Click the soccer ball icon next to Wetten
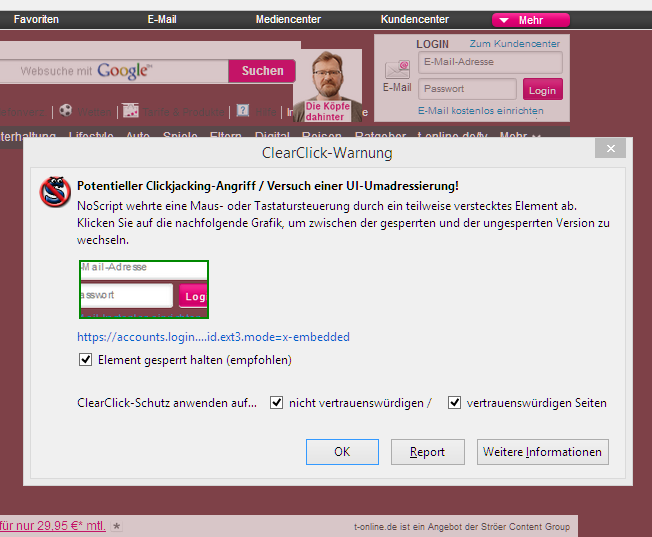 coord(65,111)
